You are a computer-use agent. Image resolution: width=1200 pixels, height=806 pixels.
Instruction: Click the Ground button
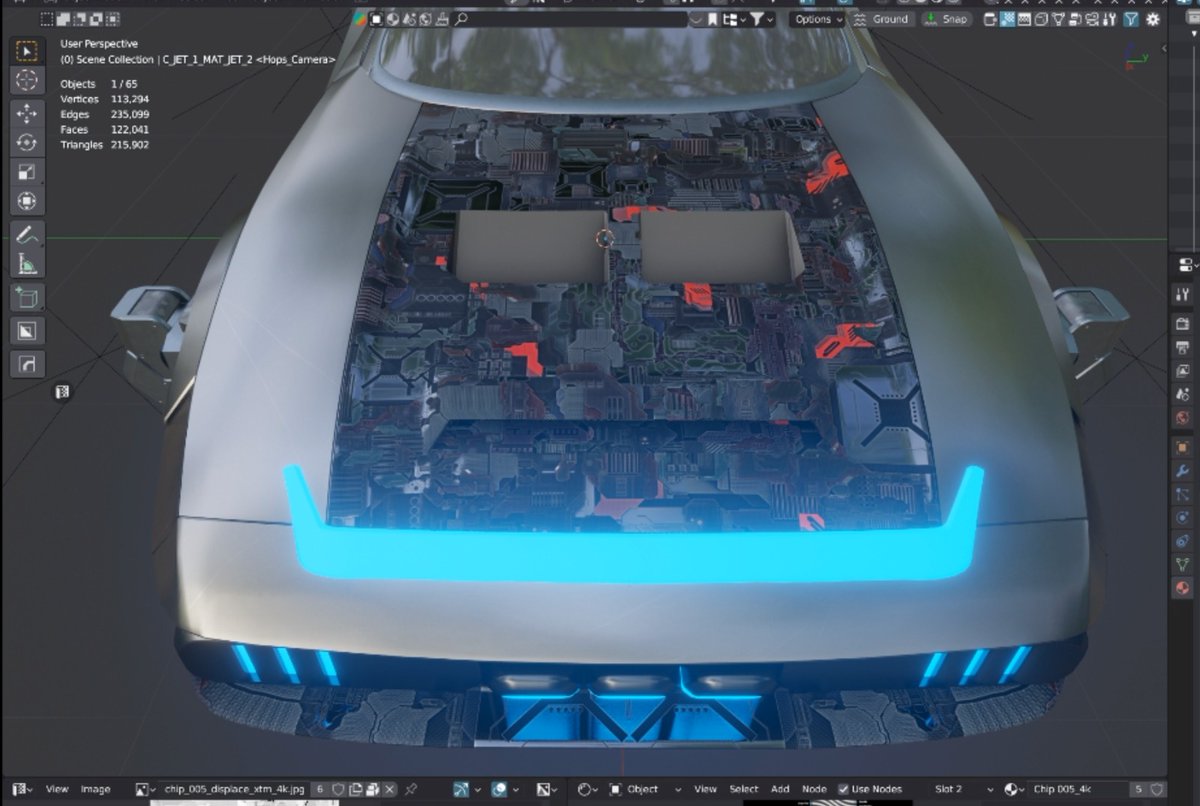point(882,19)
